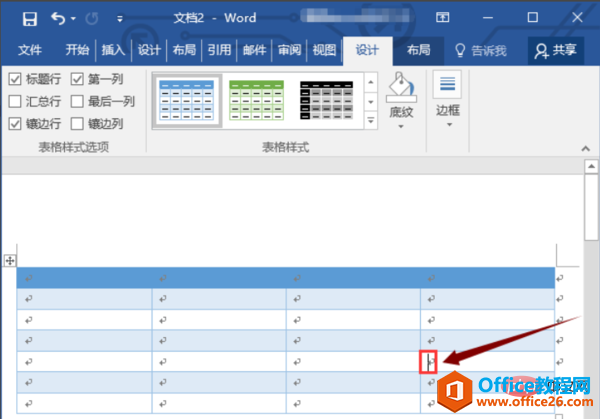This screenshot has height=419, width=600.
Task: Select the blue grid table style thumbnail
Action: coord(187,101)
